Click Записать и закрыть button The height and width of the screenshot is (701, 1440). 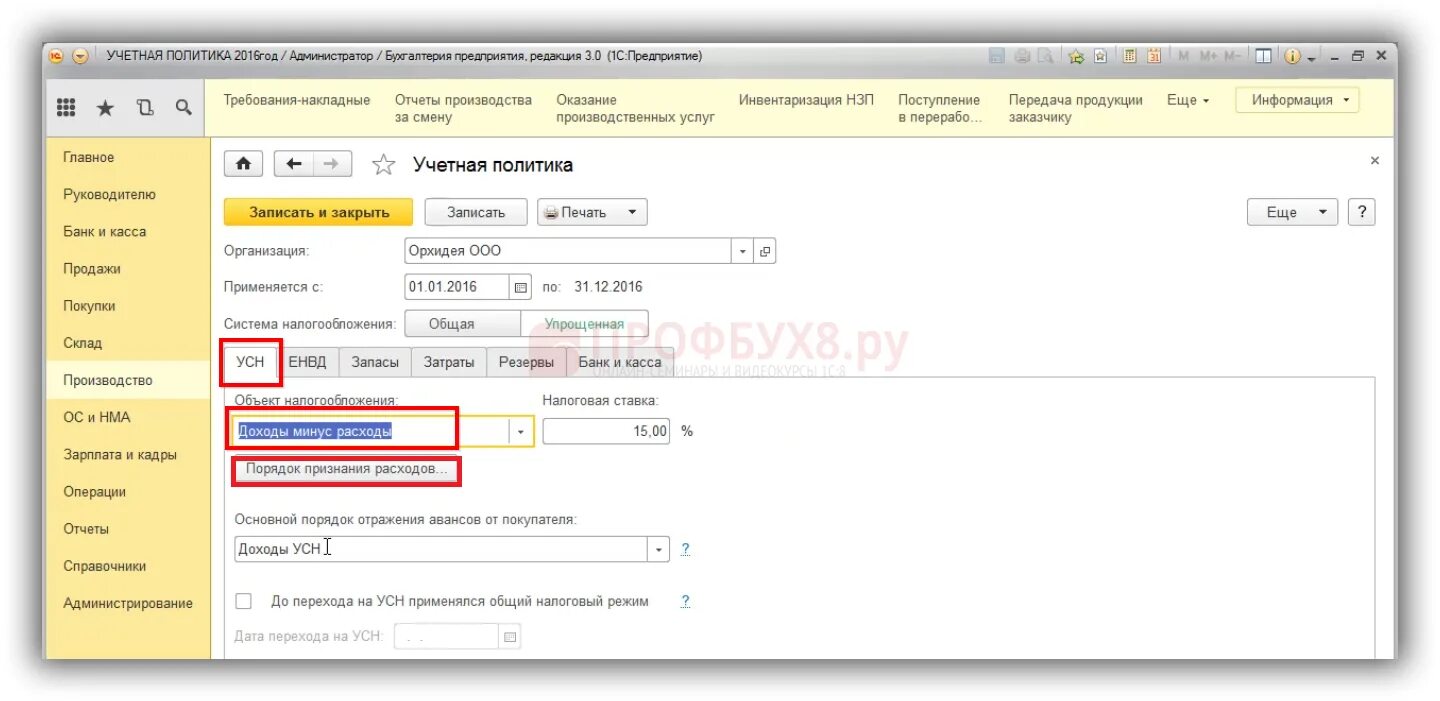(319, 212)
